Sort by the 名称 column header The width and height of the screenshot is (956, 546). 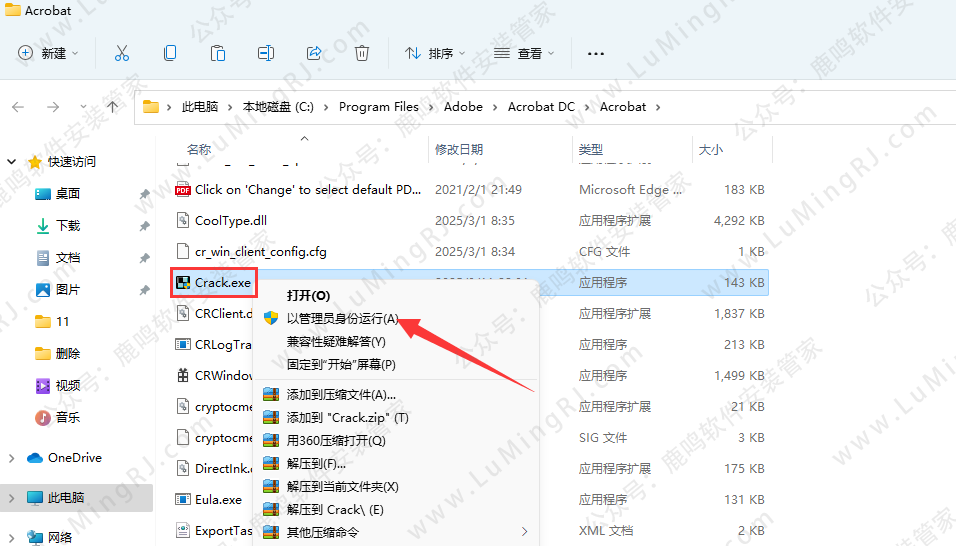click(x=199, y=150)
